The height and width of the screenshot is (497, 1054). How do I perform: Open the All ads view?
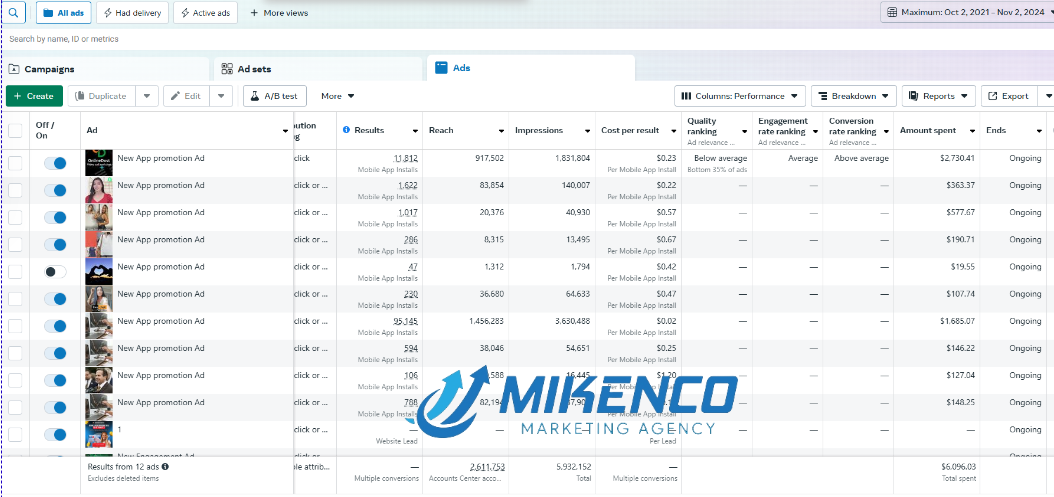pos(64,13)
